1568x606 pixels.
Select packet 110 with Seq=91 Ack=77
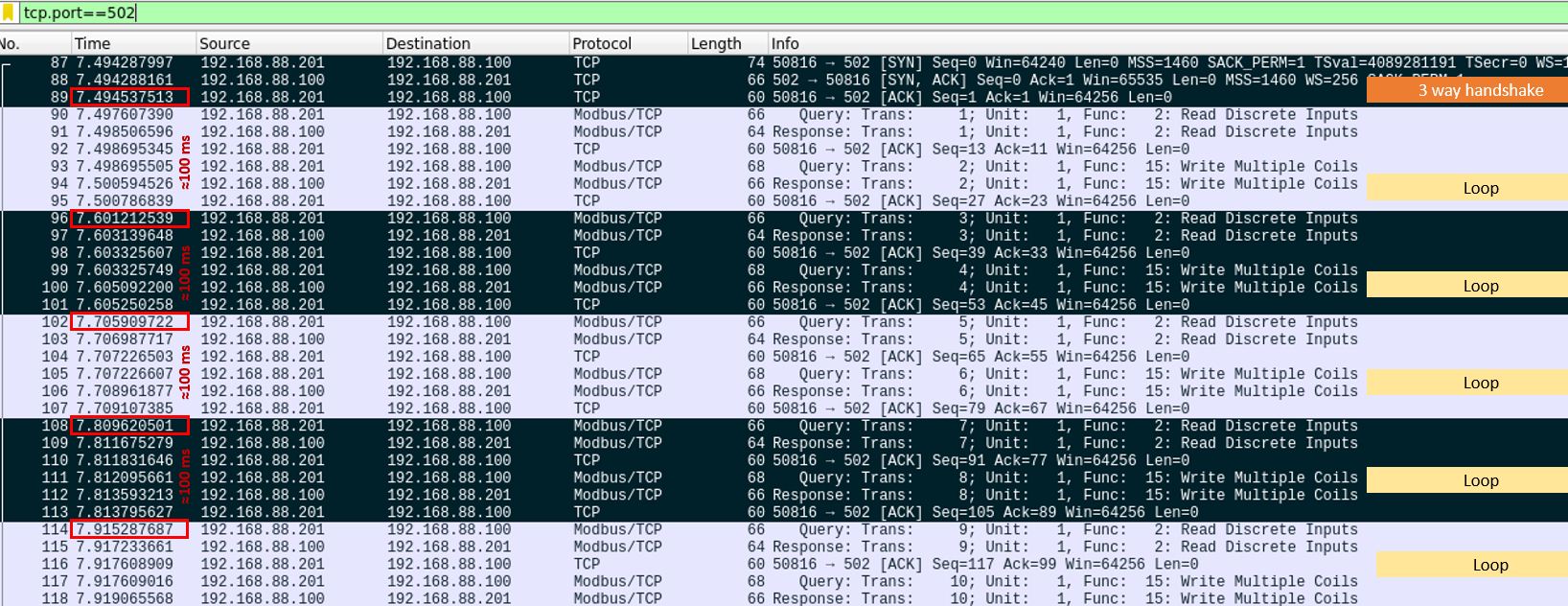(x=784, y=460)
